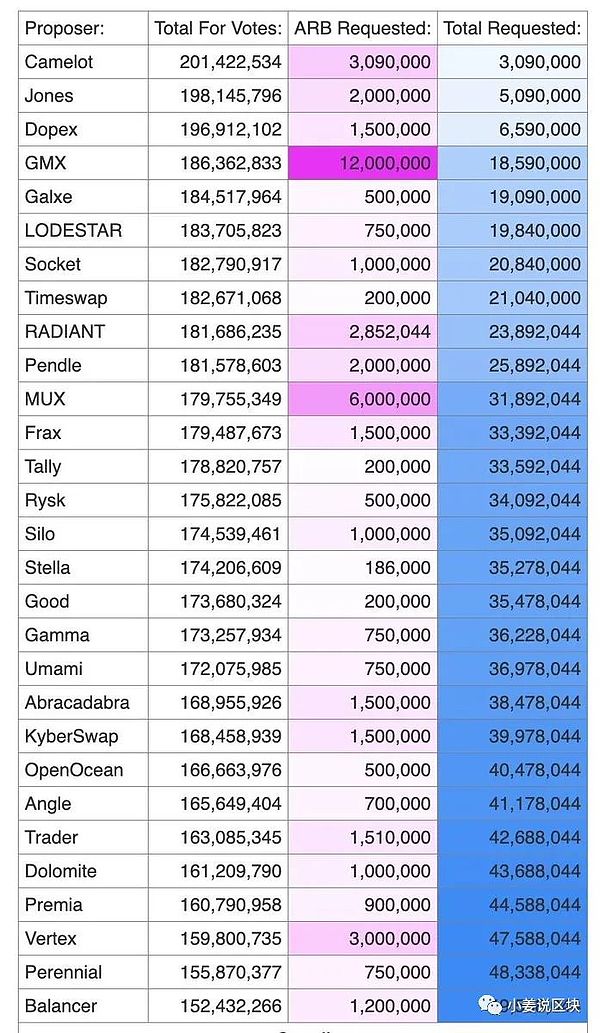Select the Total Requested column header
600x1033 pixels.
click(512, 28)
